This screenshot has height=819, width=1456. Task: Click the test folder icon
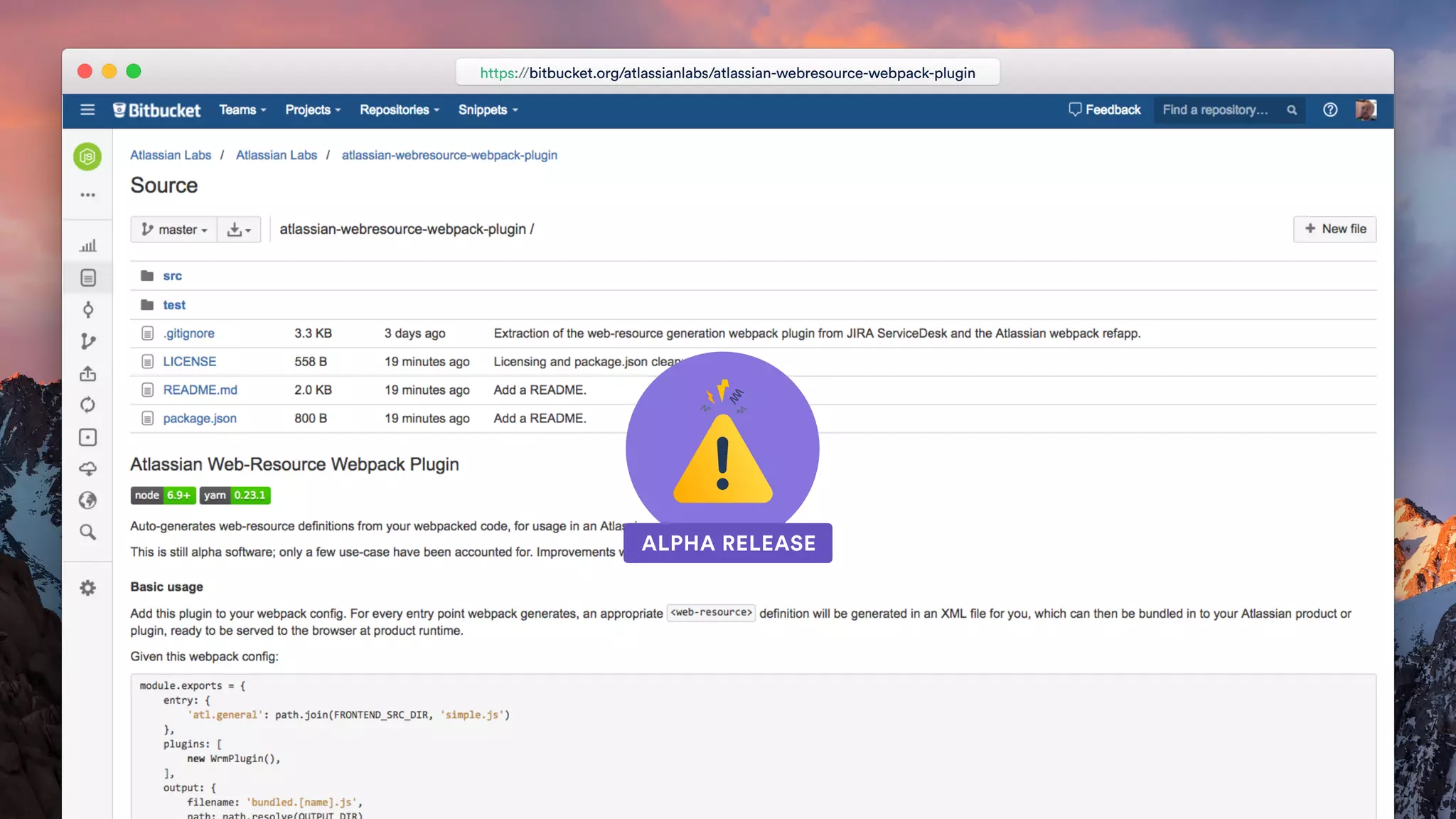147,305
